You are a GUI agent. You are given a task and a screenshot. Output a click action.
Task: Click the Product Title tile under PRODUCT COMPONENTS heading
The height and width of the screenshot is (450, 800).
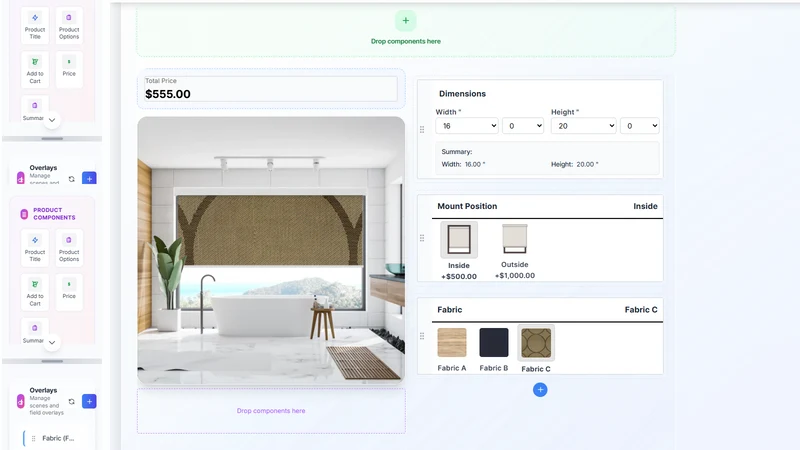(x=35, y=248)
